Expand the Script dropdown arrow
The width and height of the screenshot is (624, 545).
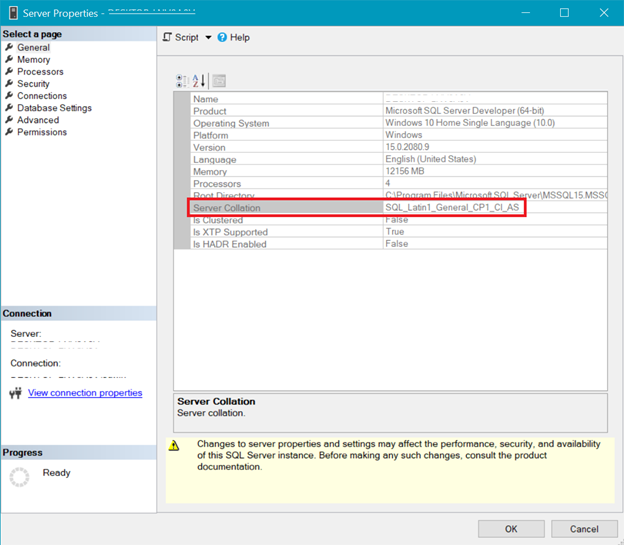click(x=208, y=37)
